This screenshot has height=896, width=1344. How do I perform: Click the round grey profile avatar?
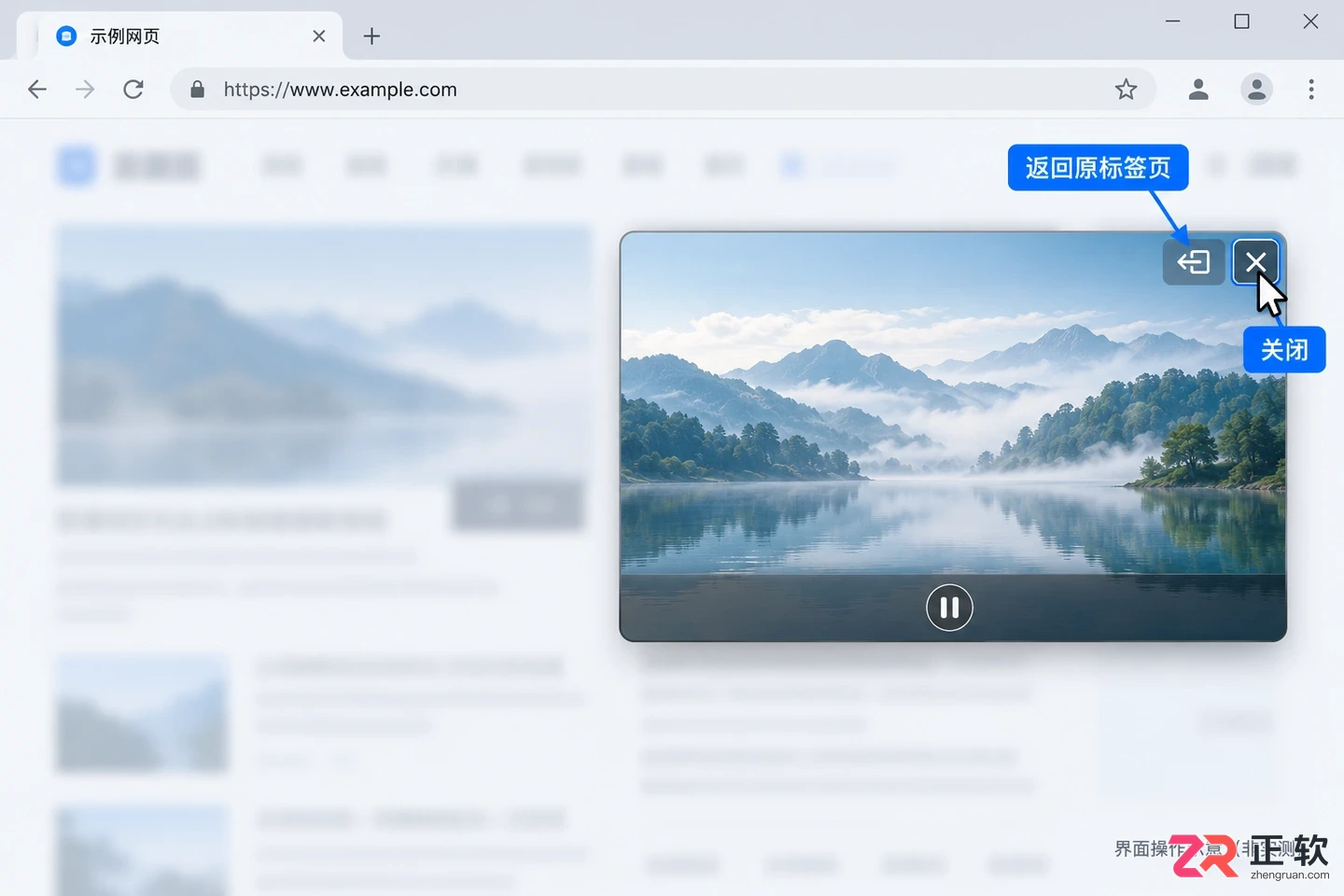pyautogui.click(x=1257, y=90)
